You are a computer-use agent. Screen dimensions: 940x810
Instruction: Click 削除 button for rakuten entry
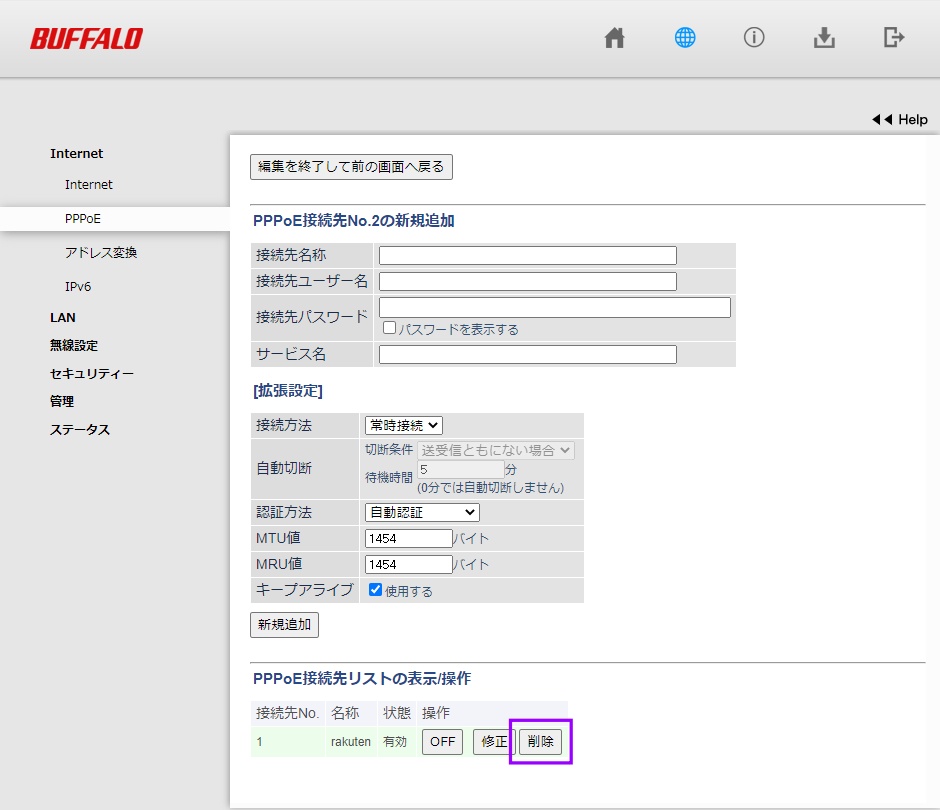click(x=541, y=742)
